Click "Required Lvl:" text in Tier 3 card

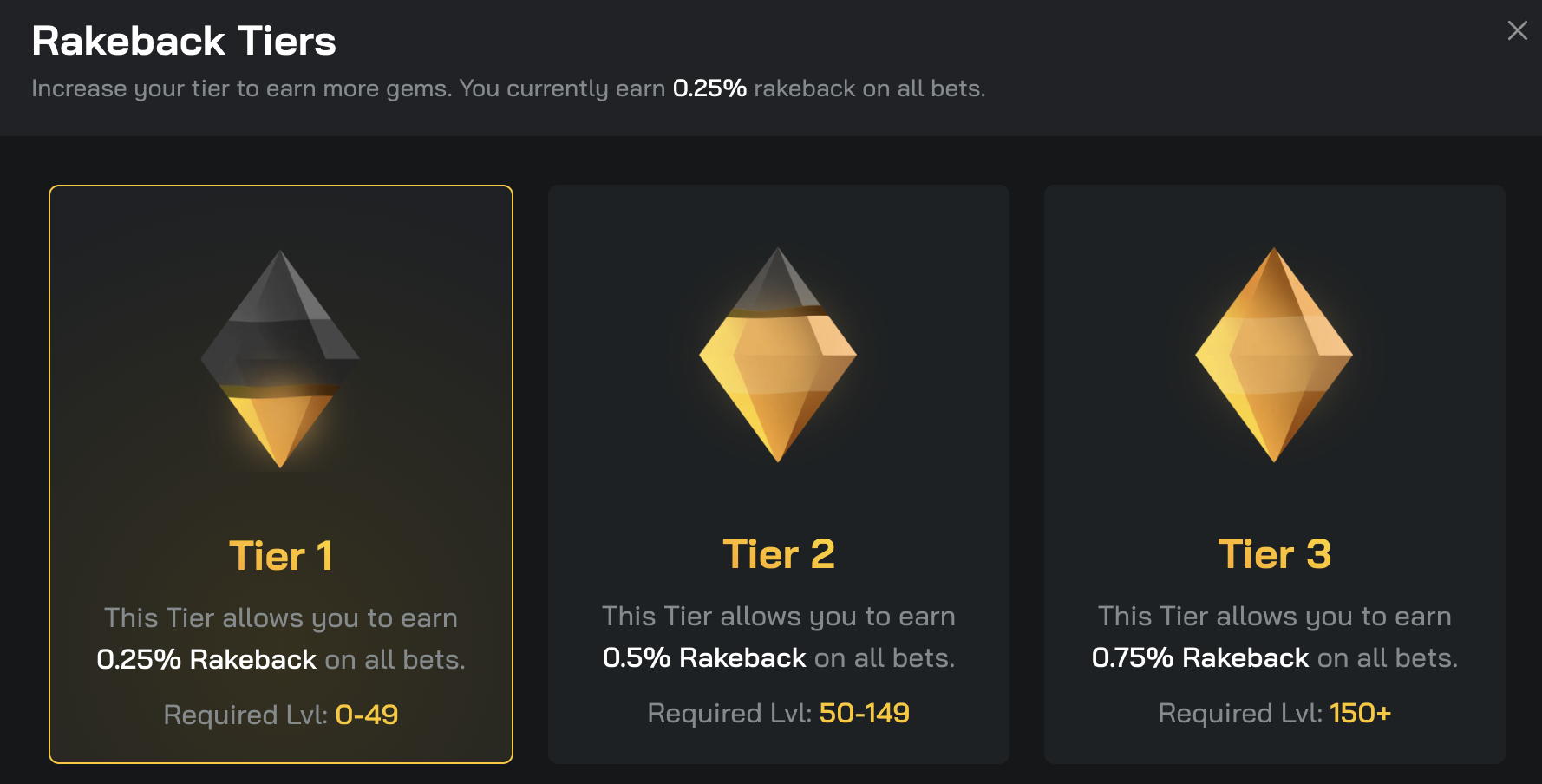1240,713
